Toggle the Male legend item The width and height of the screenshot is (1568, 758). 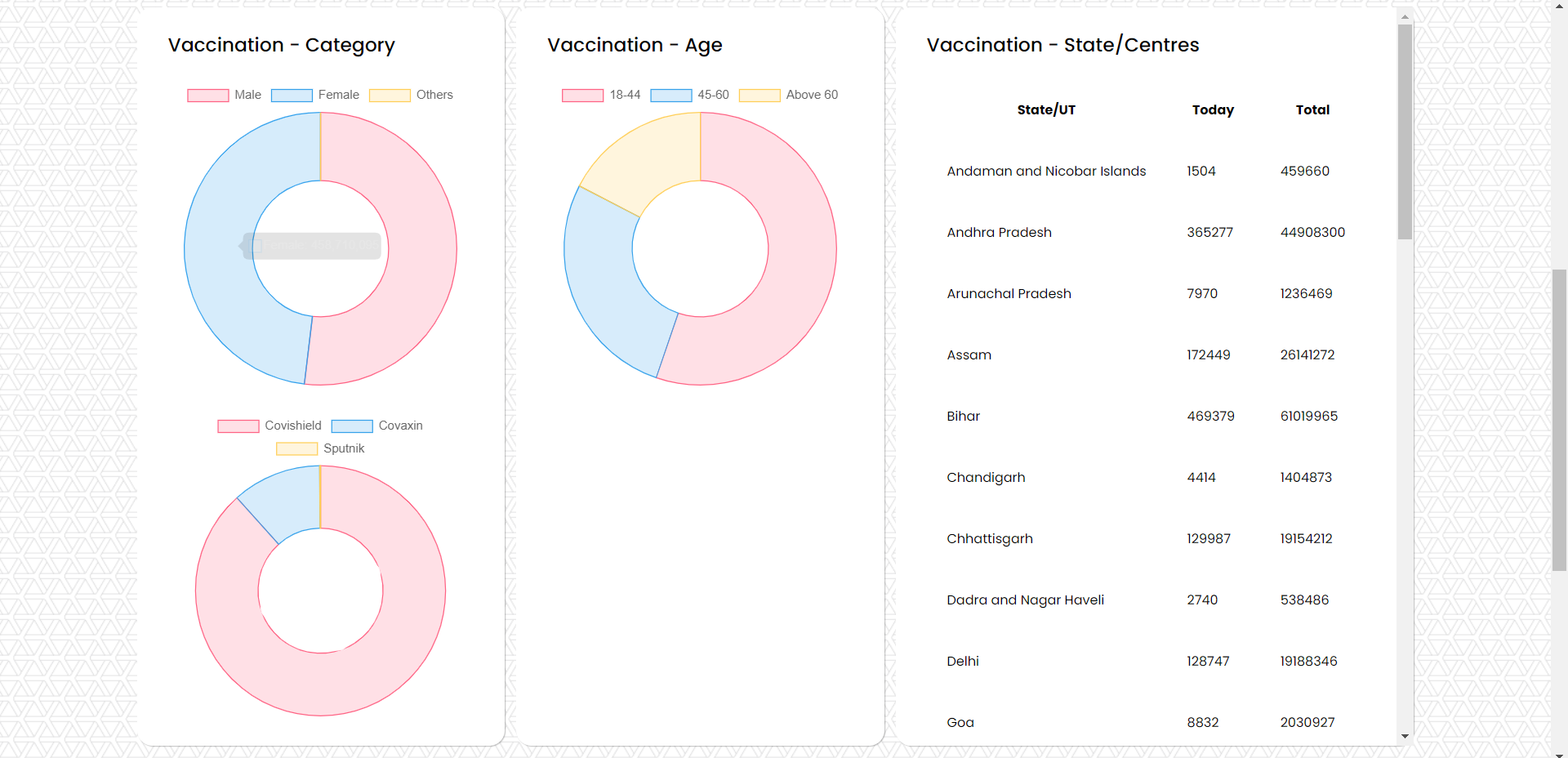224,95
